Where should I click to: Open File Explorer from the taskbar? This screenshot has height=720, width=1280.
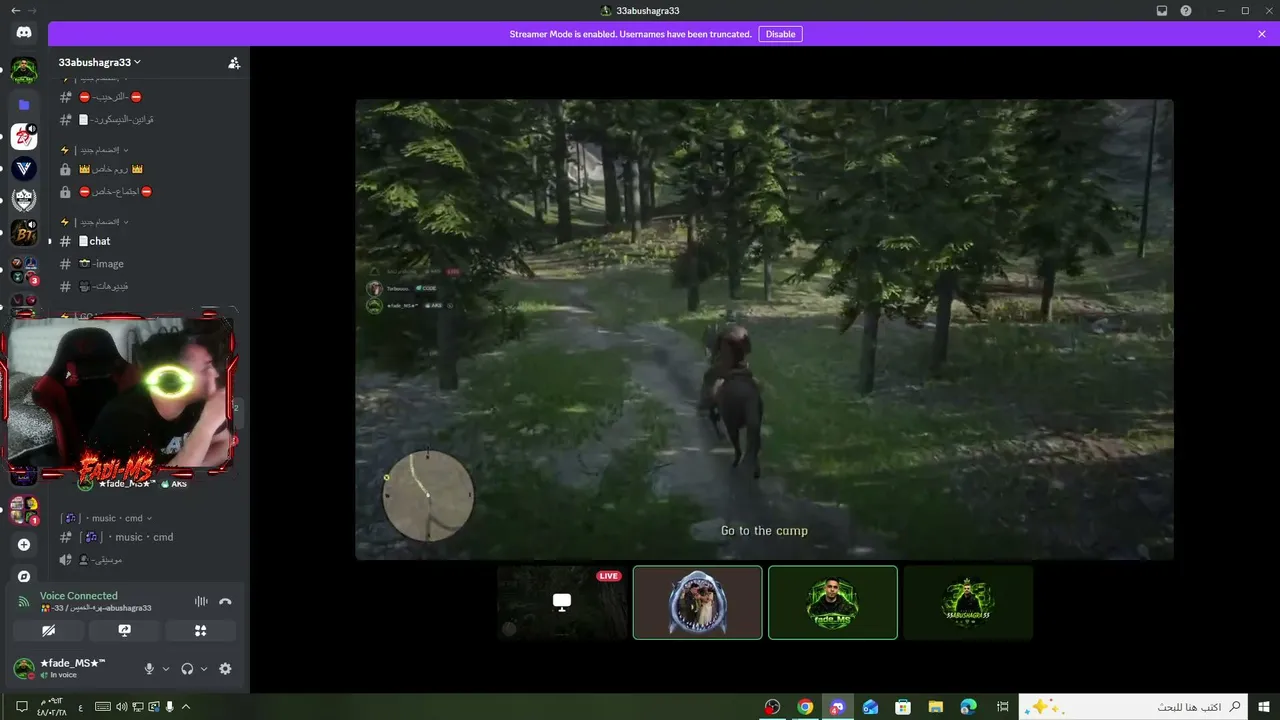point(935,707)
